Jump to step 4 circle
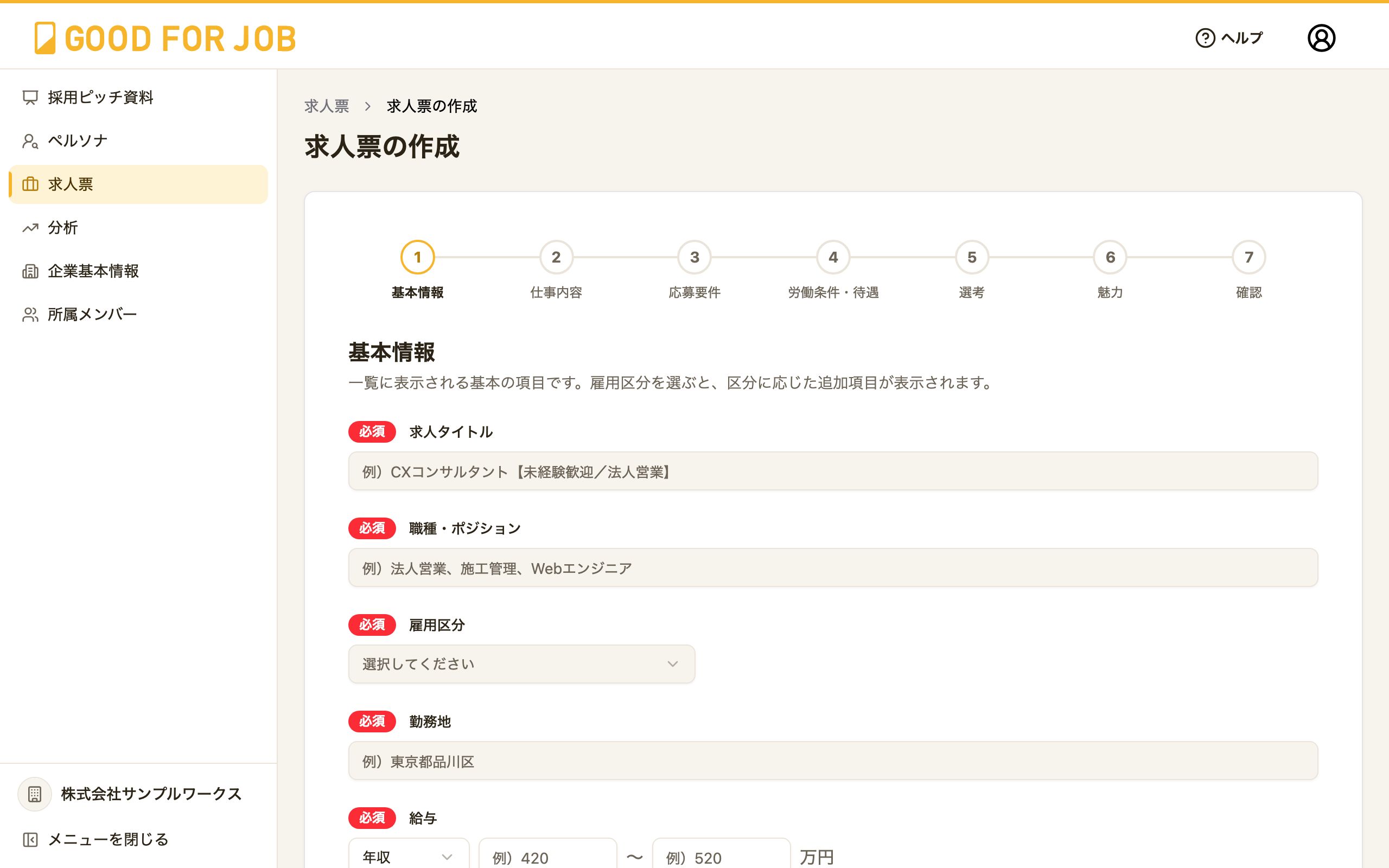Image resolution: width=1389 pixels, height=868 pixels. 833,257
